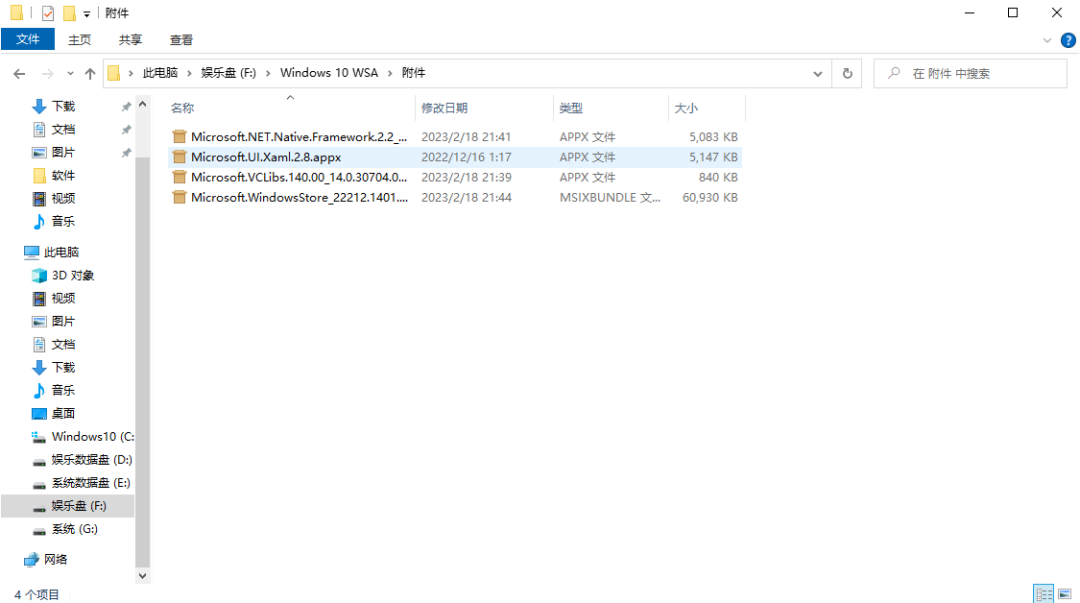Click the 60,930 KB size cell
The height and width of the screenshot is (603, 1080).
(x=710, y=198)
